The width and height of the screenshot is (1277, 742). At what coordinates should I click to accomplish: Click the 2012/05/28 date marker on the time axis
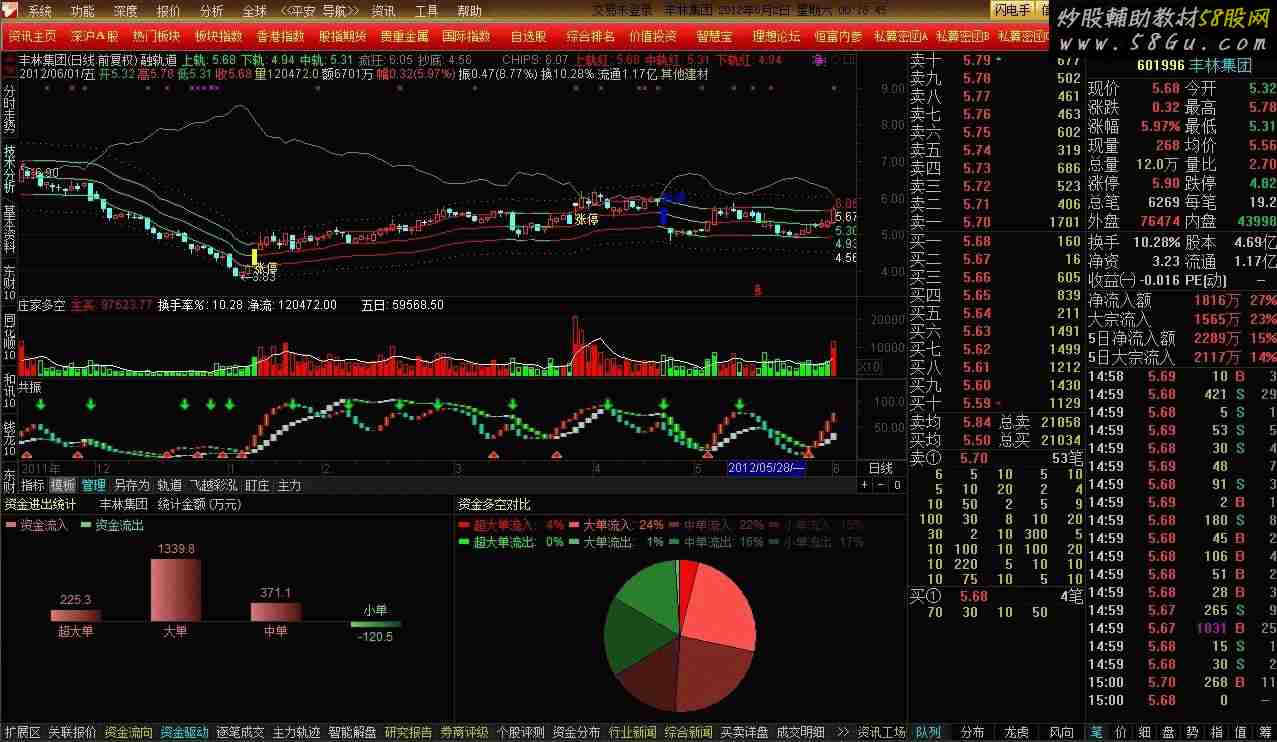[767, 468]
